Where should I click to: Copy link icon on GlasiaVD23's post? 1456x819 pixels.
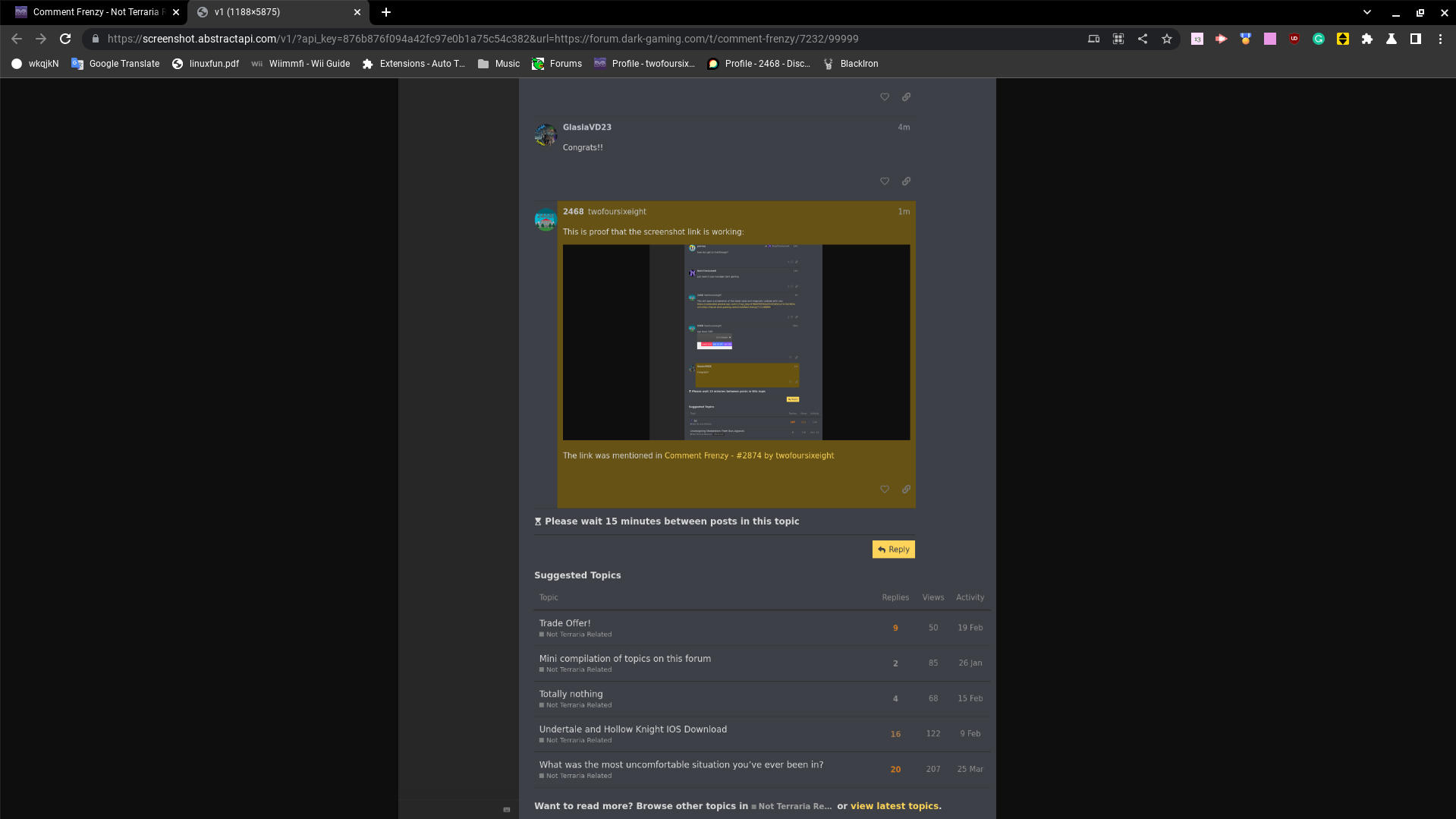click(x=906, y=181)
